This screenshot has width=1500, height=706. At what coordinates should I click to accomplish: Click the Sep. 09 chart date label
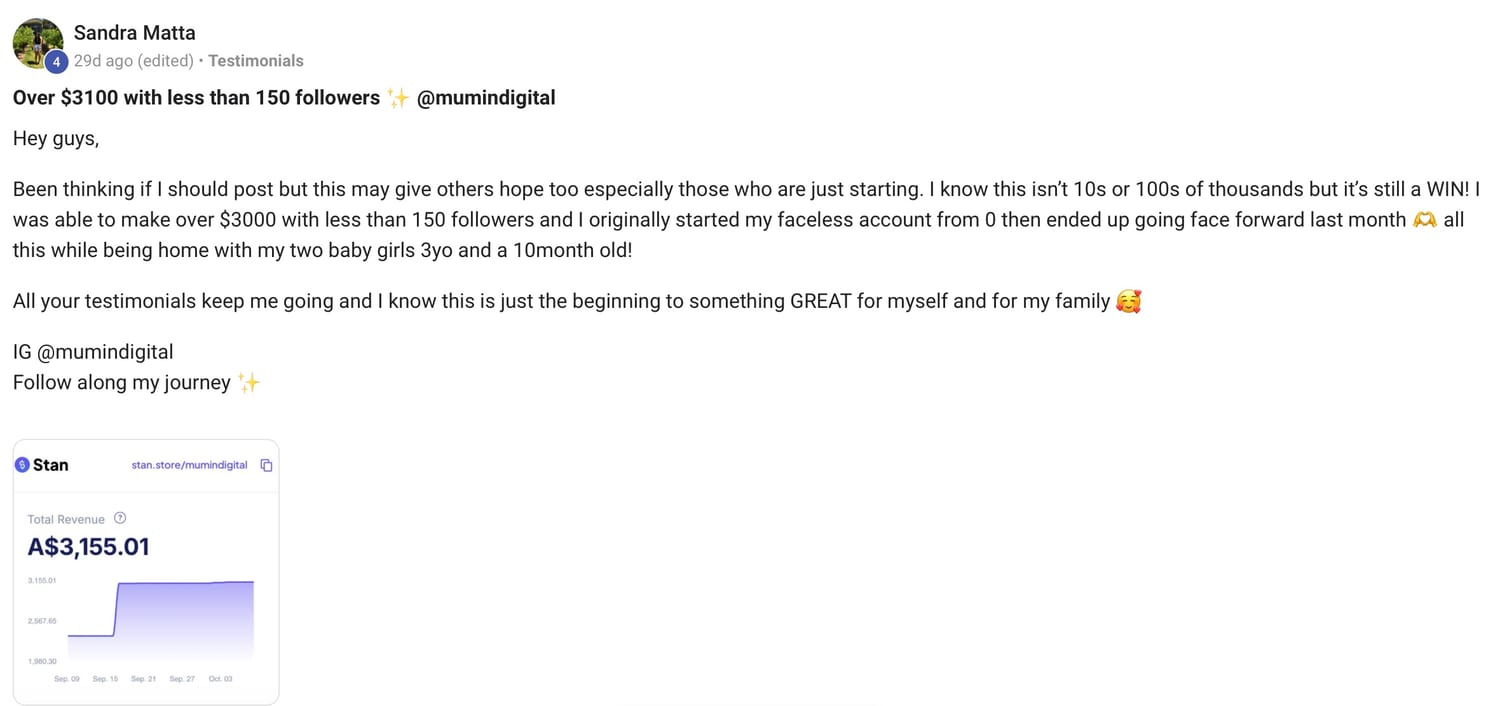click(x=67, y=679)
